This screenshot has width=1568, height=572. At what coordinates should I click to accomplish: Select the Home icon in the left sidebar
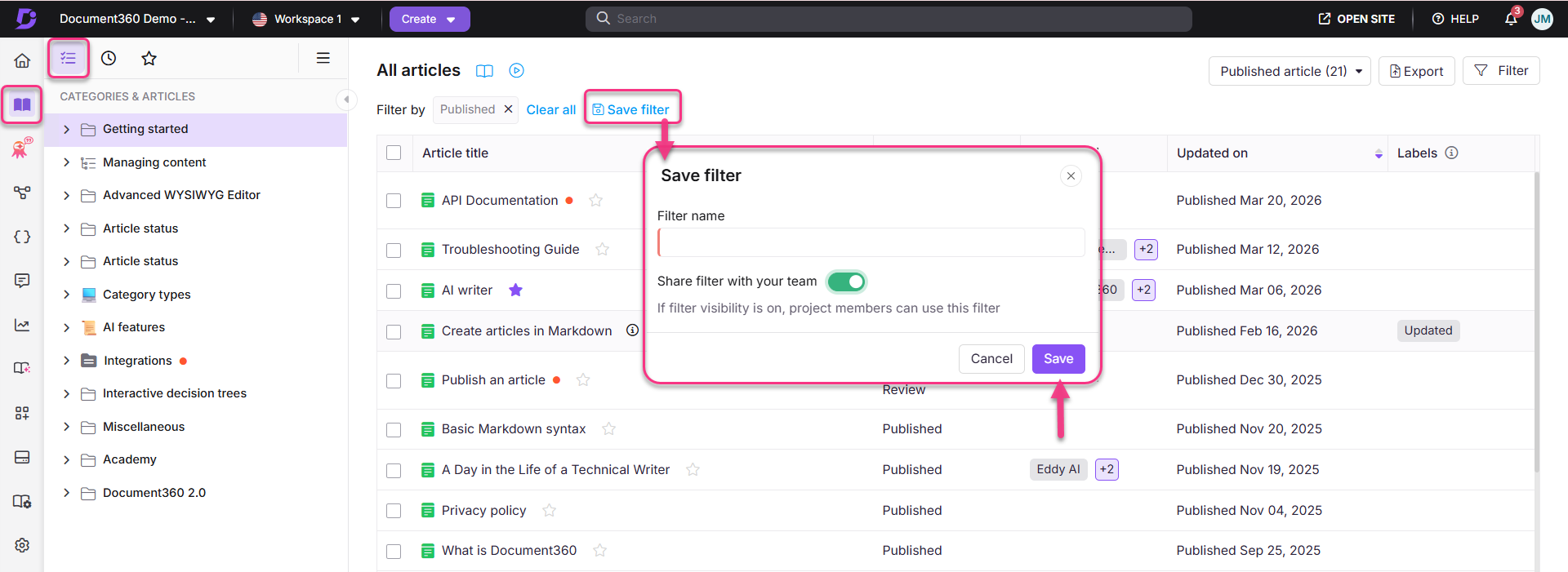pyautogui.click(x=21, y=60)
